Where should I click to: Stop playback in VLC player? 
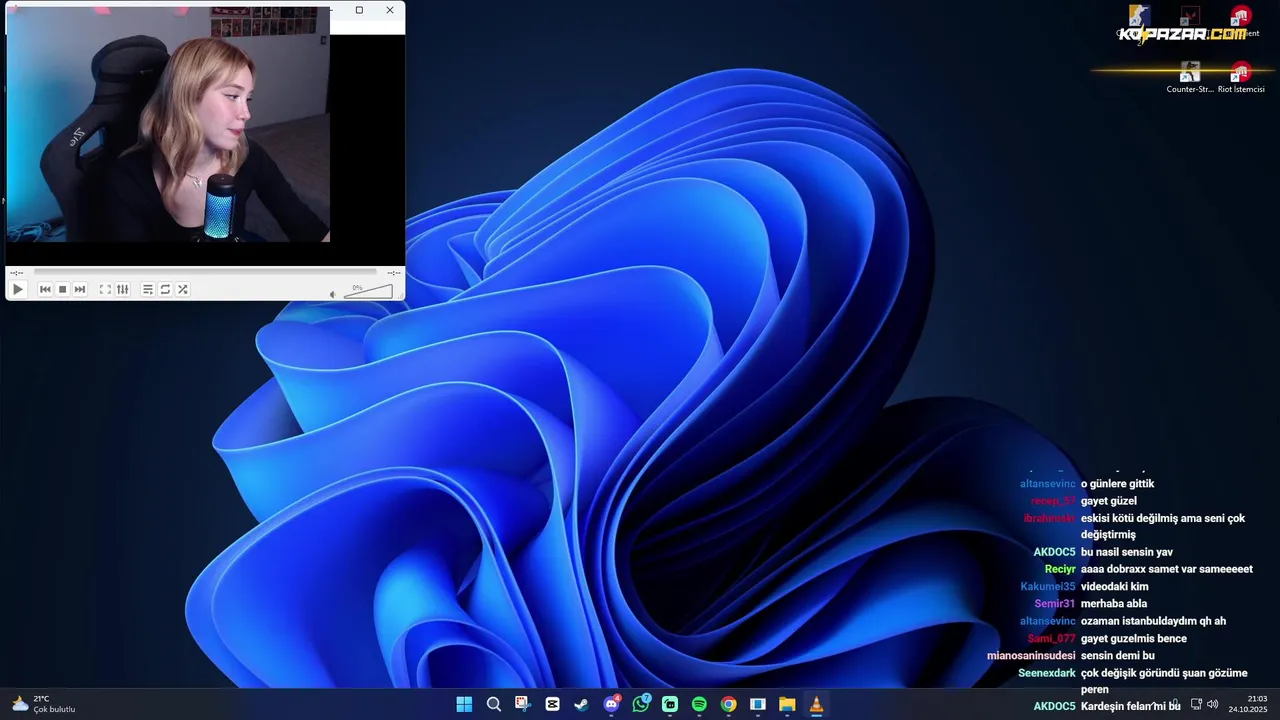point(62,289)
